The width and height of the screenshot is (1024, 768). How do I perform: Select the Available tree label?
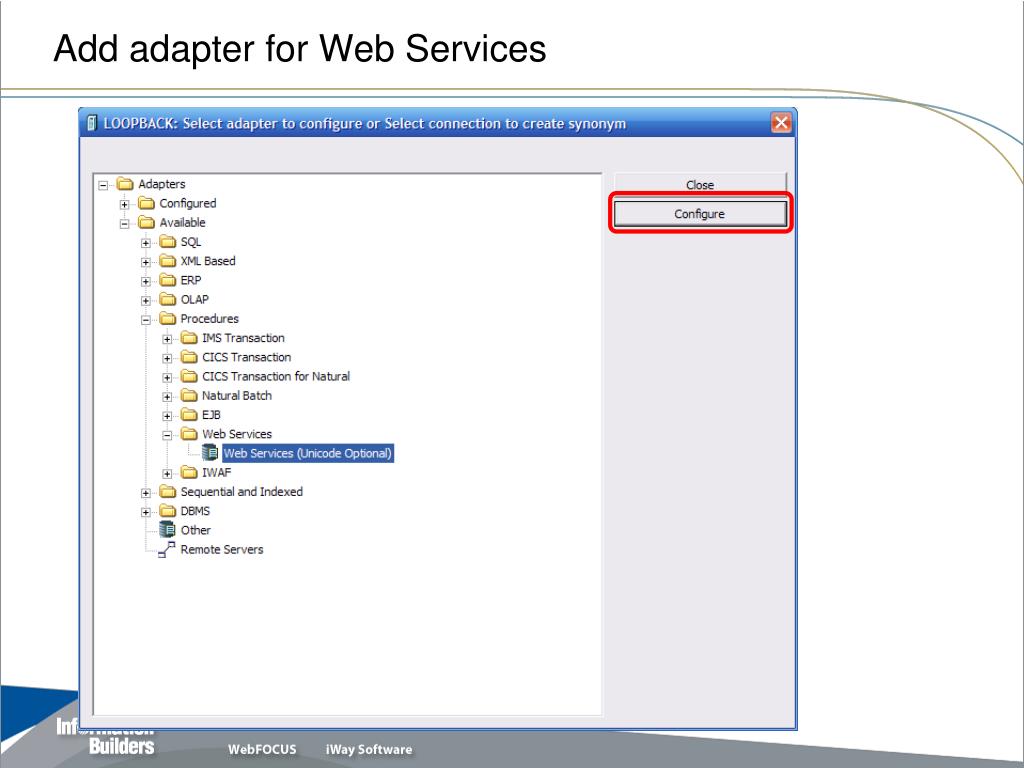point(183,223)
